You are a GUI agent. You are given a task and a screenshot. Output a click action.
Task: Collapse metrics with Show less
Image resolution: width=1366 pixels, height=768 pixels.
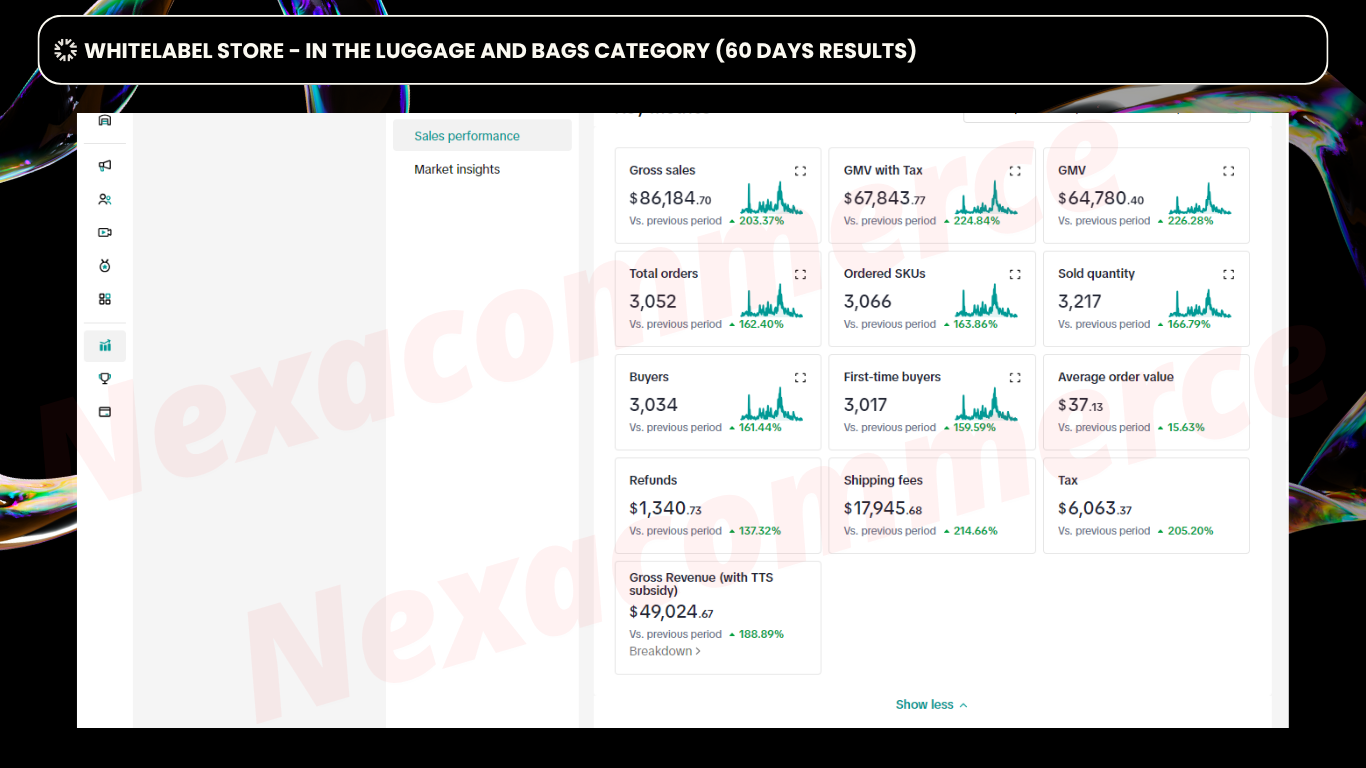[931, 705]
